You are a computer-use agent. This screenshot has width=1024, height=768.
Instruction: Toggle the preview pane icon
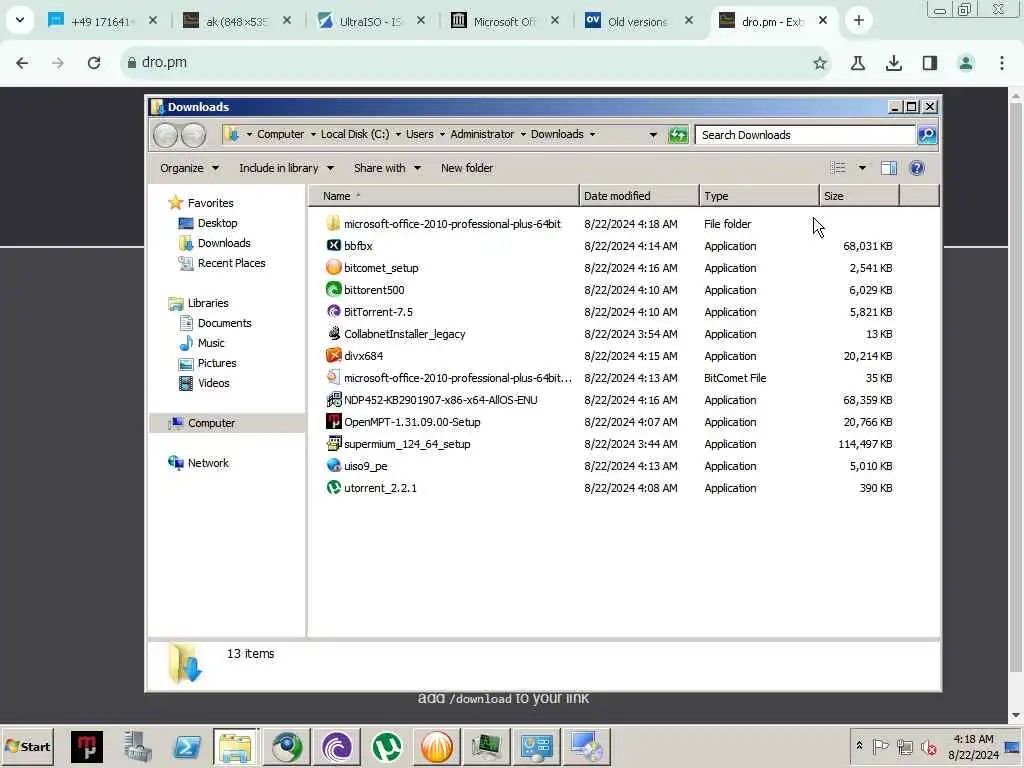[x=888, y=168]
